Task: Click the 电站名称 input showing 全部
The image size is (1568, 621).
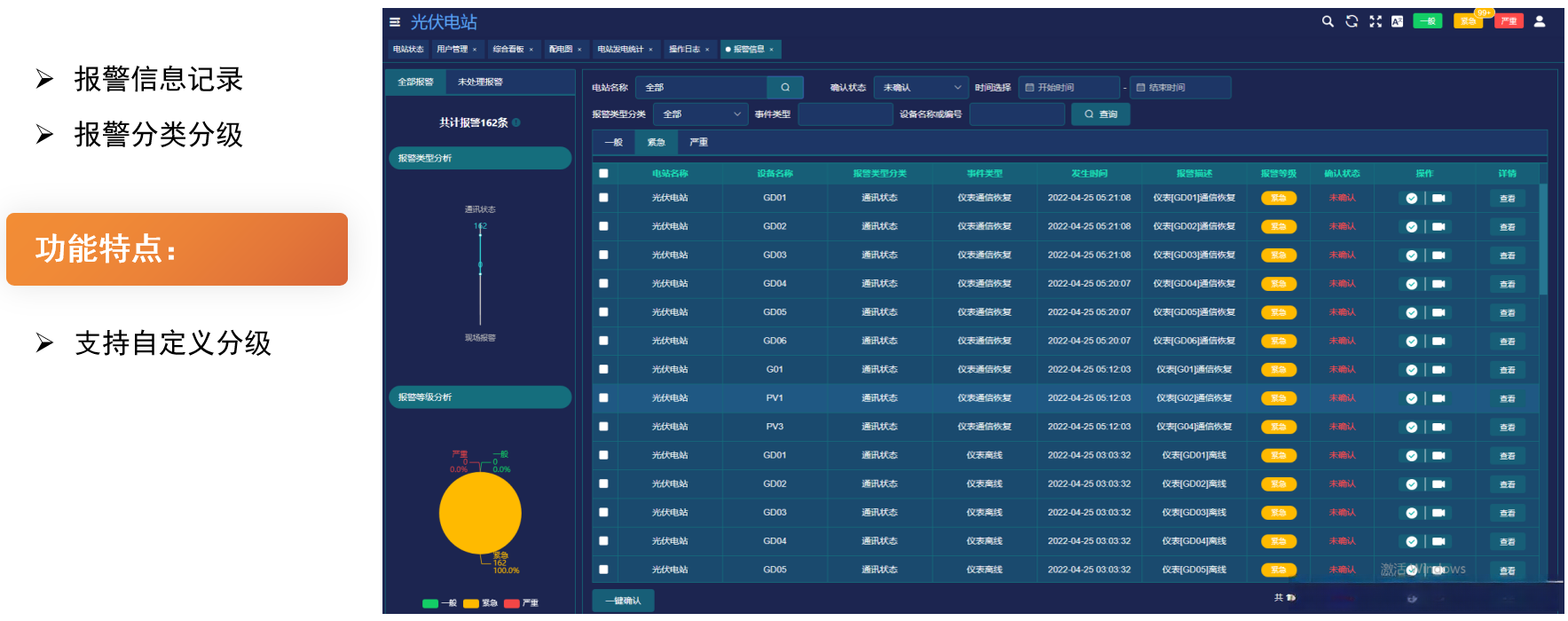Action: tap(702, 87)
